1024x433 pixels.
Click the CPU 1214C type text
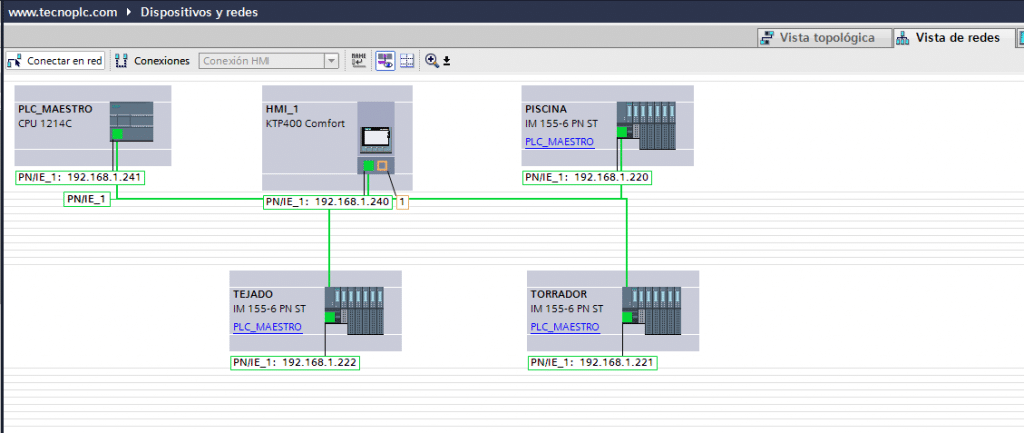pyautogui.click(x=45, y=123)
